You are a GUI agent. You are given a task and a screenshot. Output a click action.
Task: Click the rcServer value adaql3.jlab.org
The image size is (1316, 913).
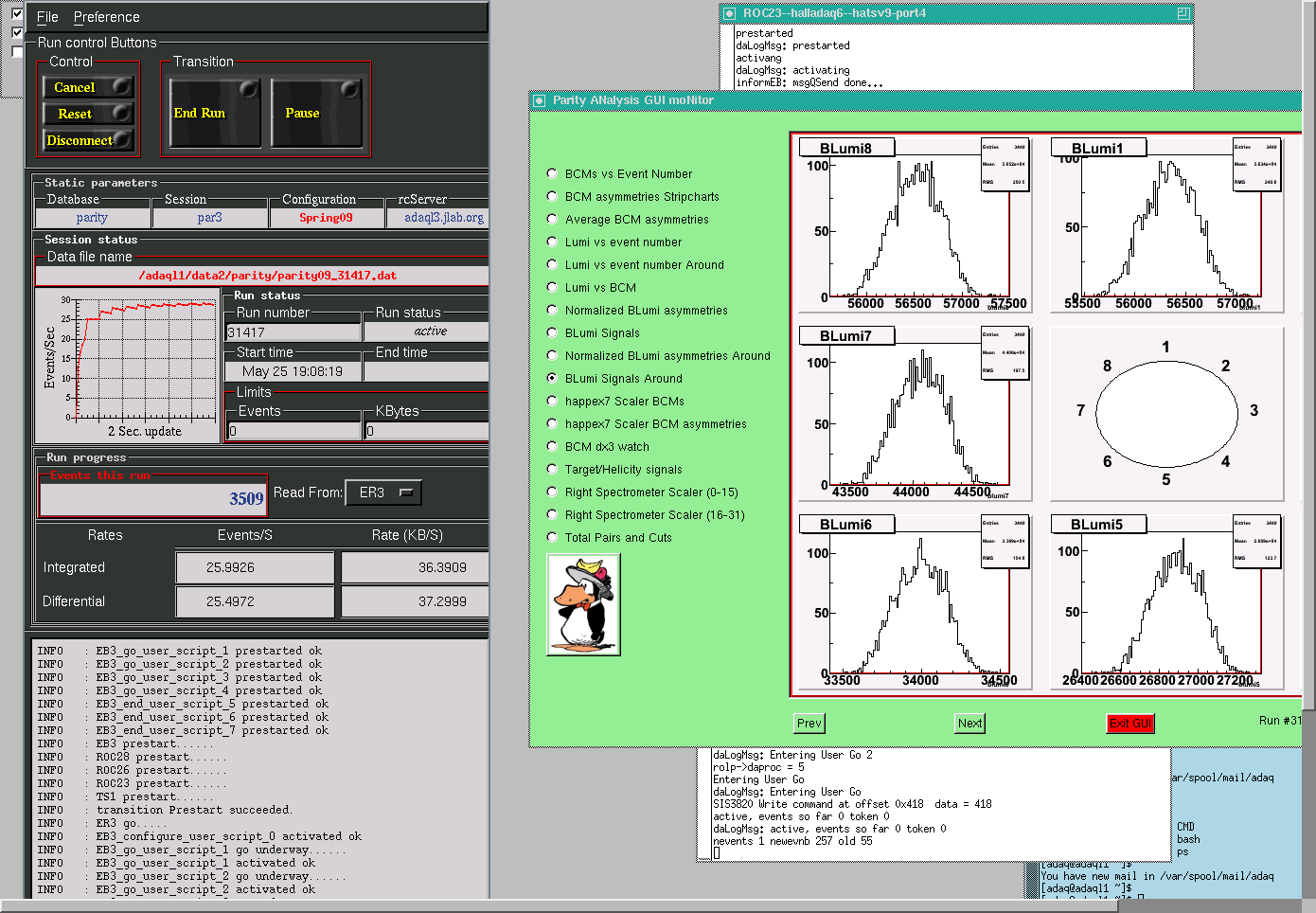pyautogui.click(x=438, y=218)
